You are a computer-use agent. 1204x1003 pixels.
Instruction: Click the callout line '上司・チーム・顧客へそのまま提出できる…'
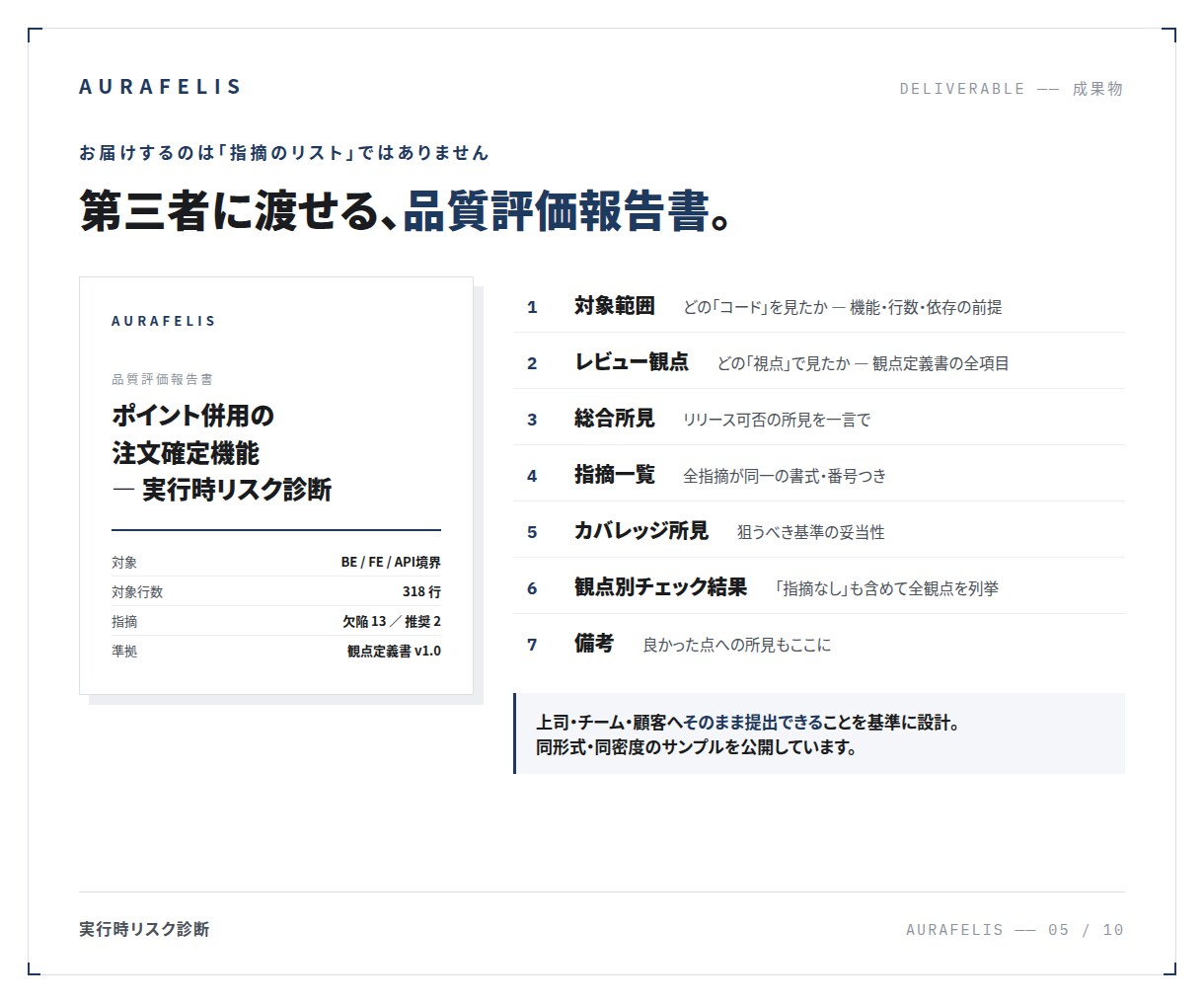pos(749,723)
